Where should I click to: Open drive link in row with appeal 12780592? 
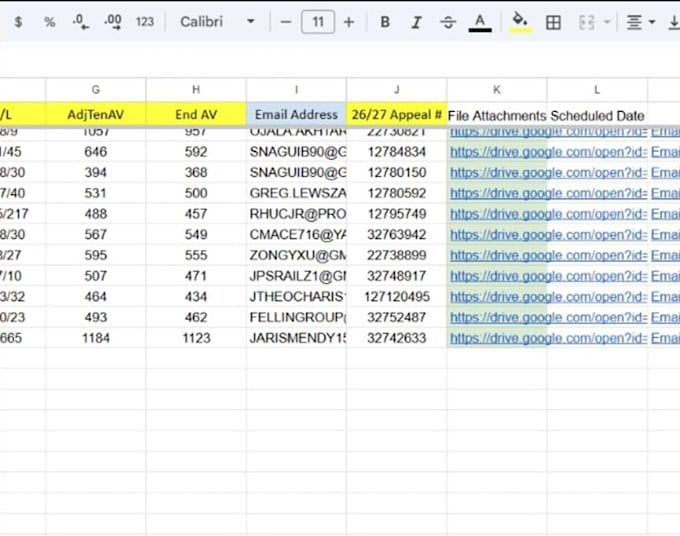pyautogui.click(x=549, y=193)
